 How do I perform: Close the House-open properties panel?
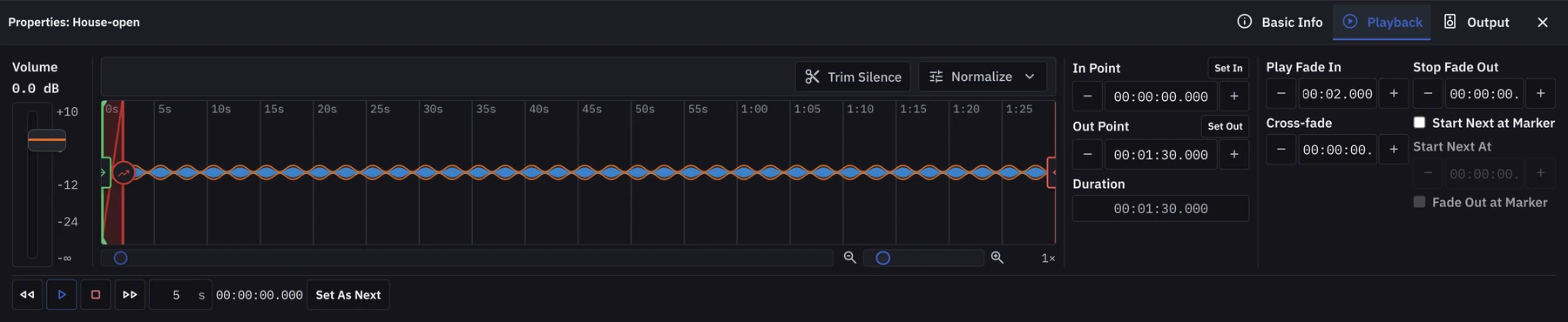coord(1543,22)
